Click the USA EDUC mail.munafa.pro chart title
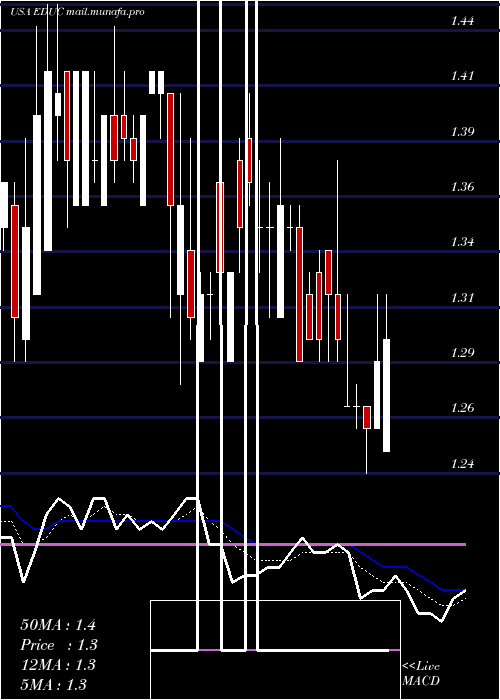This screenshot has width=500, height=700. [x=77, y=12]
